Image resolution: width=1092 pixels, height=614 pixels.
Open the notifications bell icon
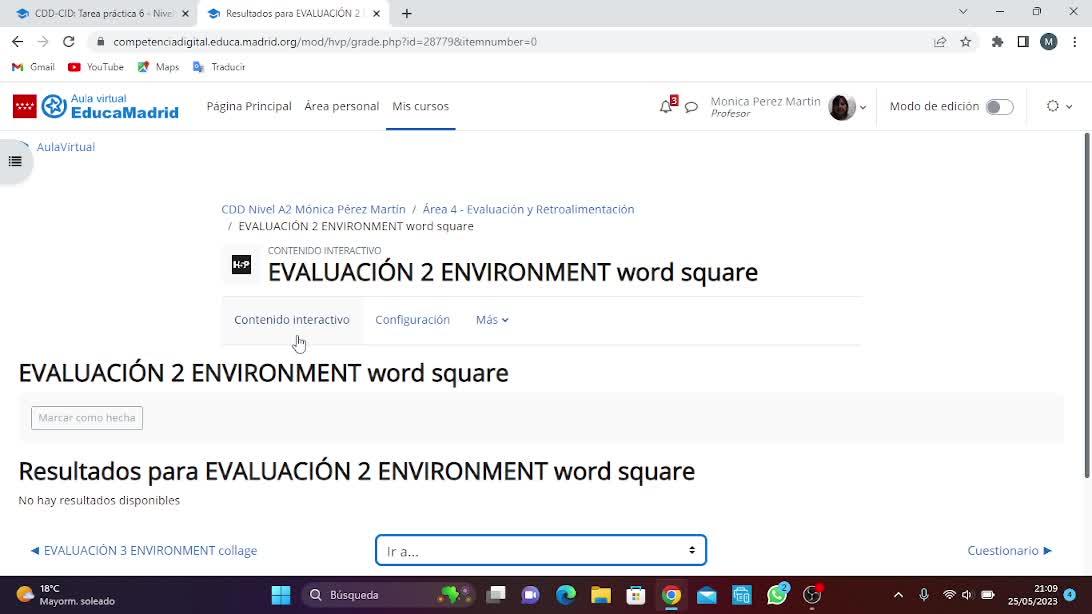pyautogui.click(x=666, y=107)
